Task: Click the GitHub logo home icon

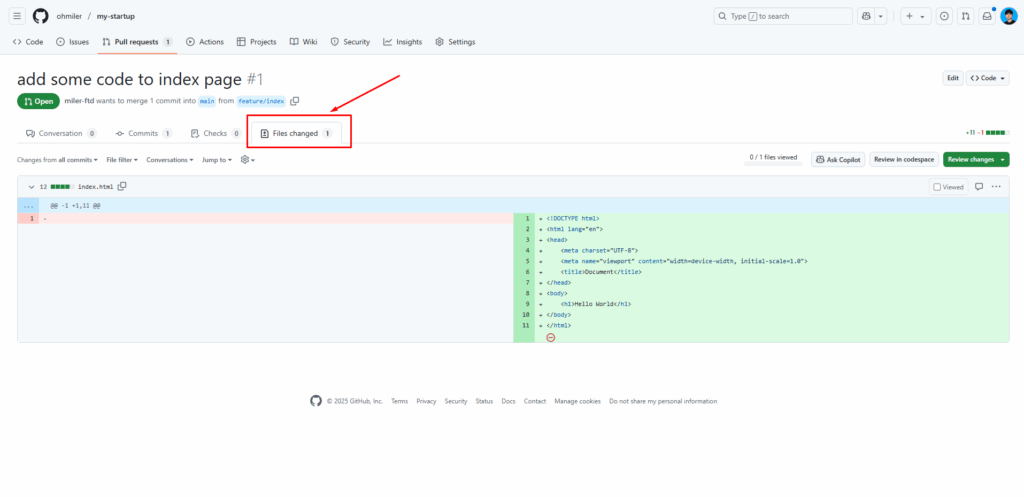Action: click(40, 16)
